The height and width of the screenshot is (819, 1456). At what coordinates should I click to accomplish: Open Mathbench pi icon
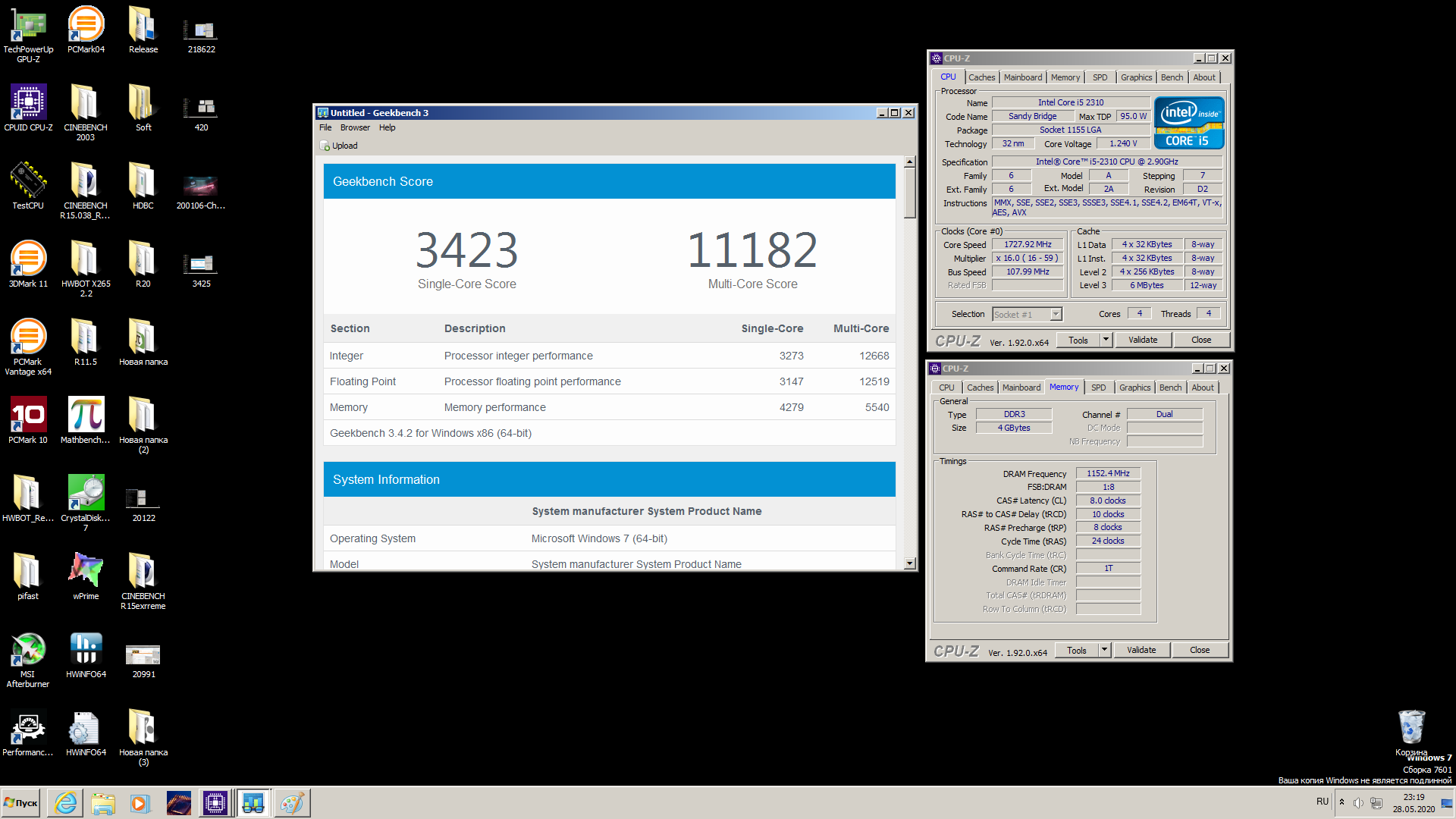86,420
